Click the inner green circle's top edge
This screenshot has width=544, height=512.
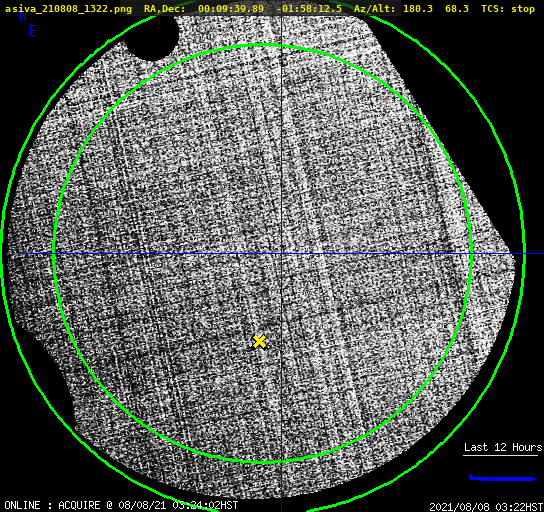[x=261, y=45]
